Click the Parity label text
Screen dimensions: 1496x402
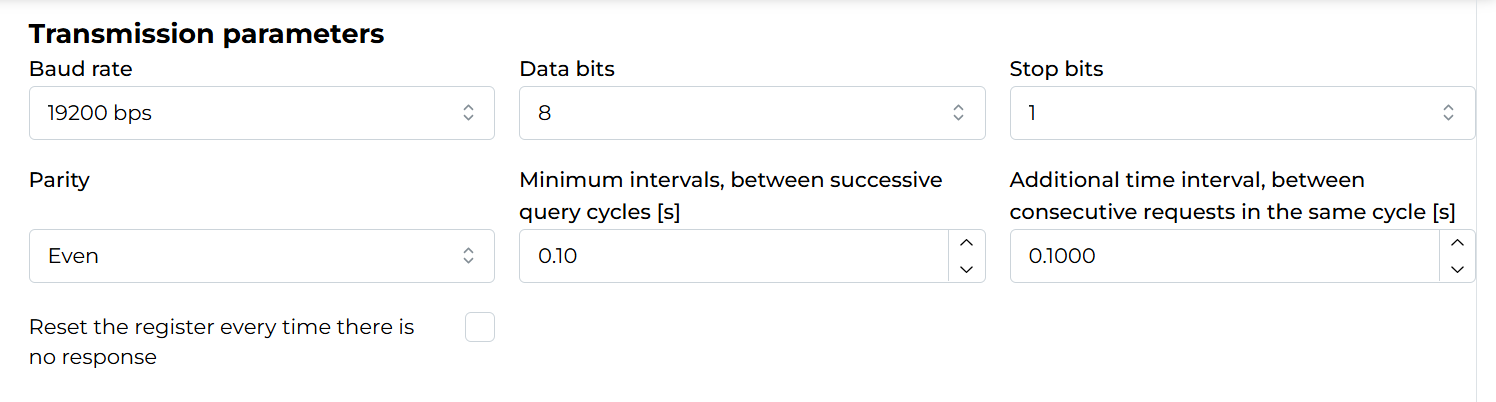tap(59, 180)
